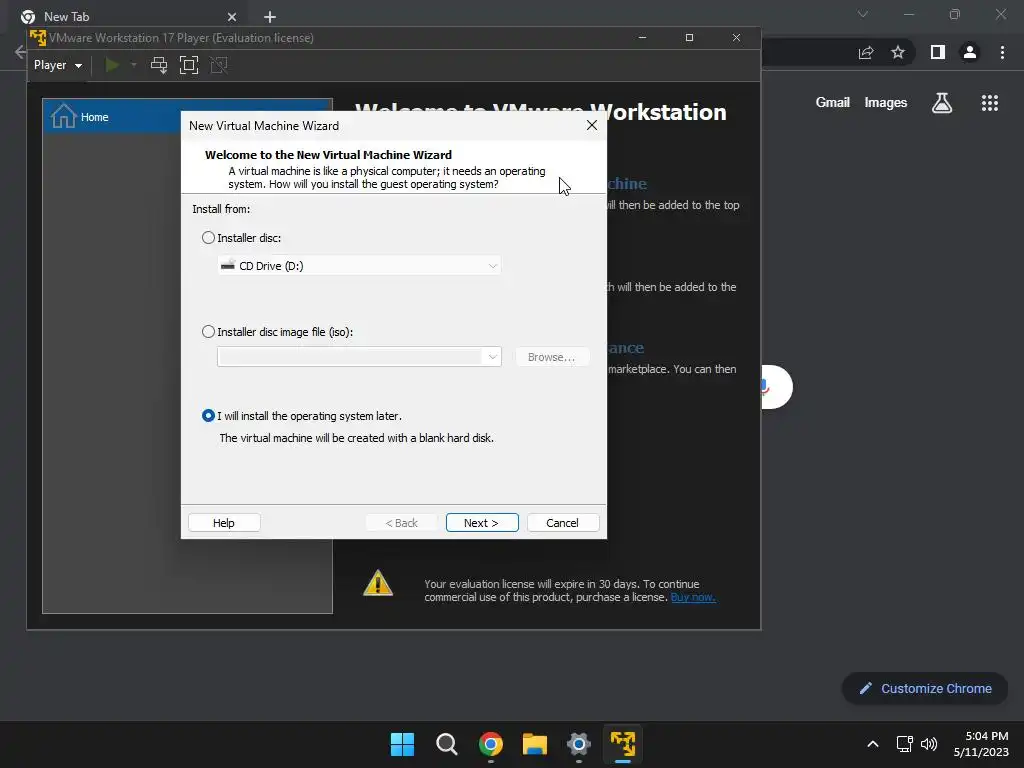Share this page icon in Chrome
Image resolution: width=1024 pixels, height=768 pixels.
(866, 52)
